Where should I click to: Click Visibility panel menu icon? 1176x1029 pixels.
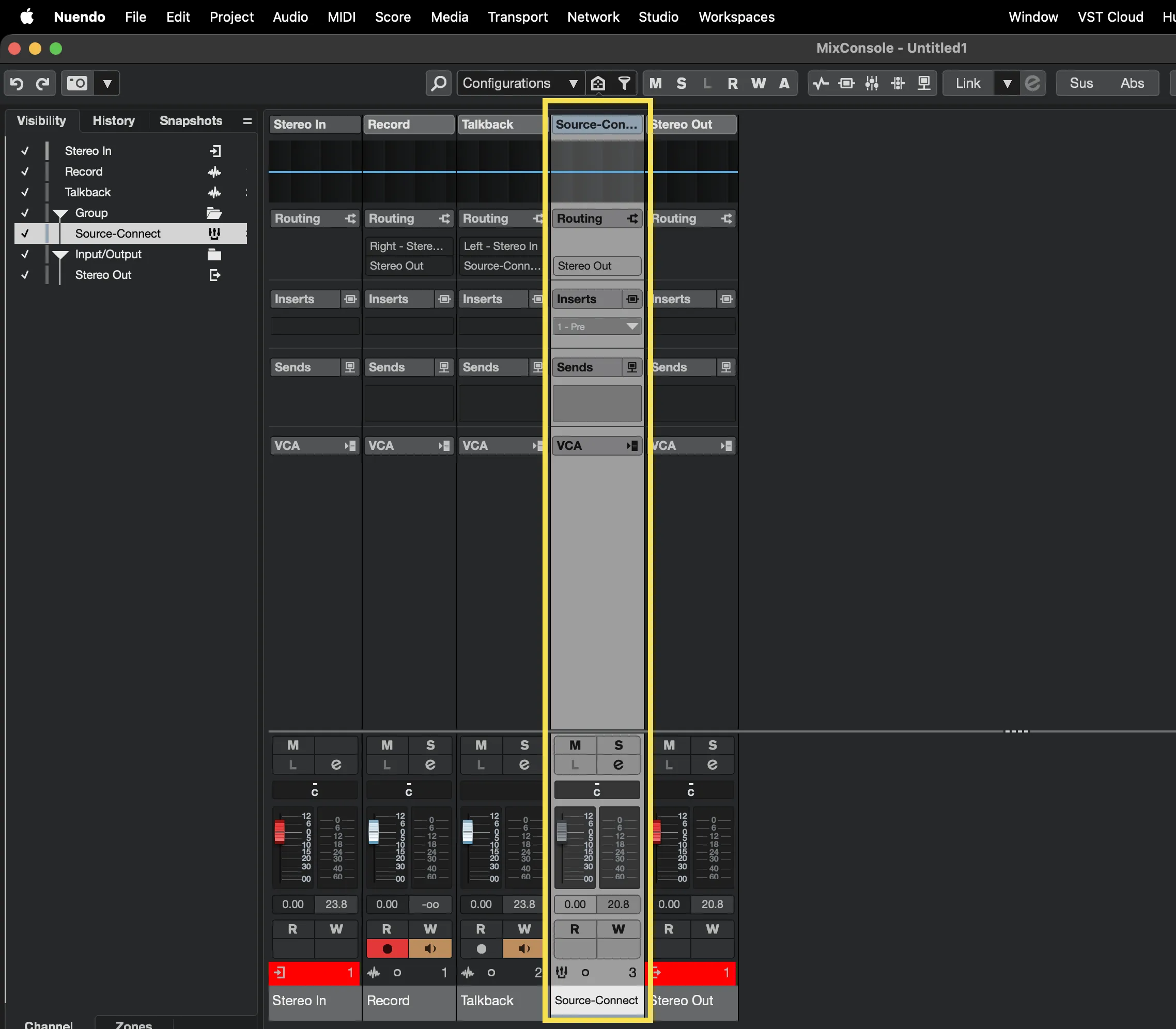click(247, 121)
